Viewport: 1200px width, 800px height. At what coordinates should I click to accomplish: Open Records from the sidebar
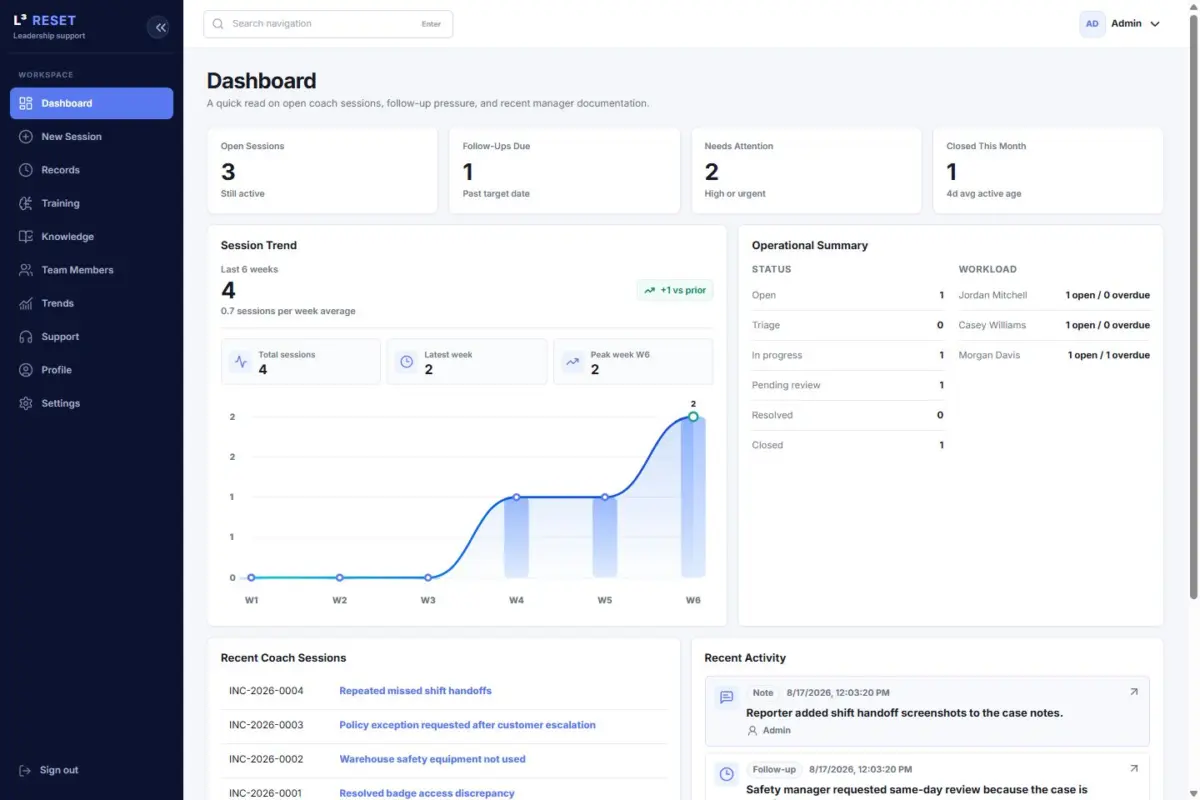92,170
